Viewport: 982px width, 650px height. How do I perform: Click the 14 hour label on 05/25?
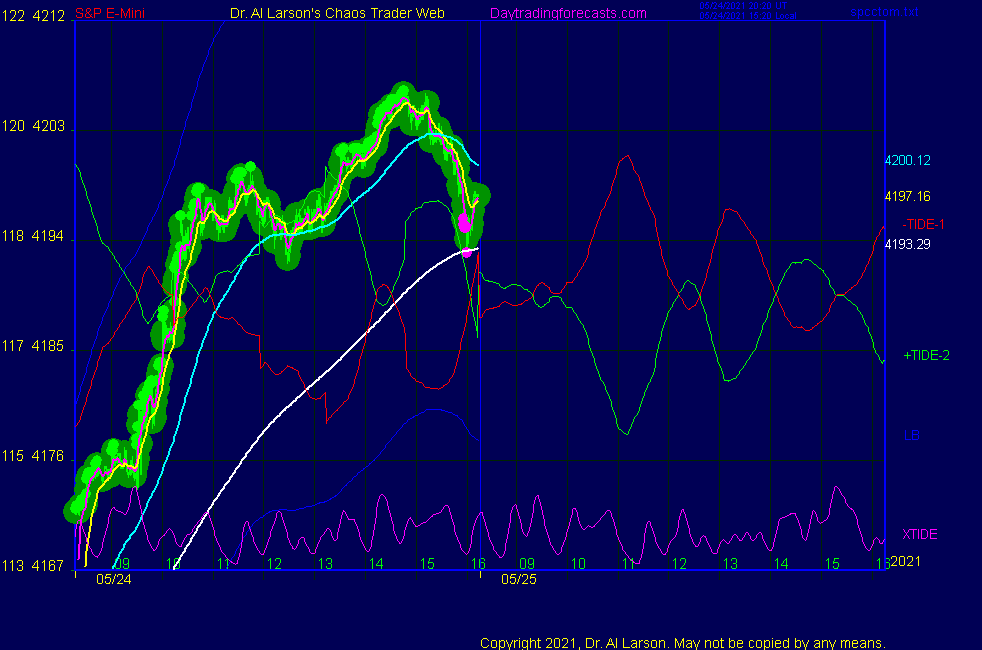(781, 564)
